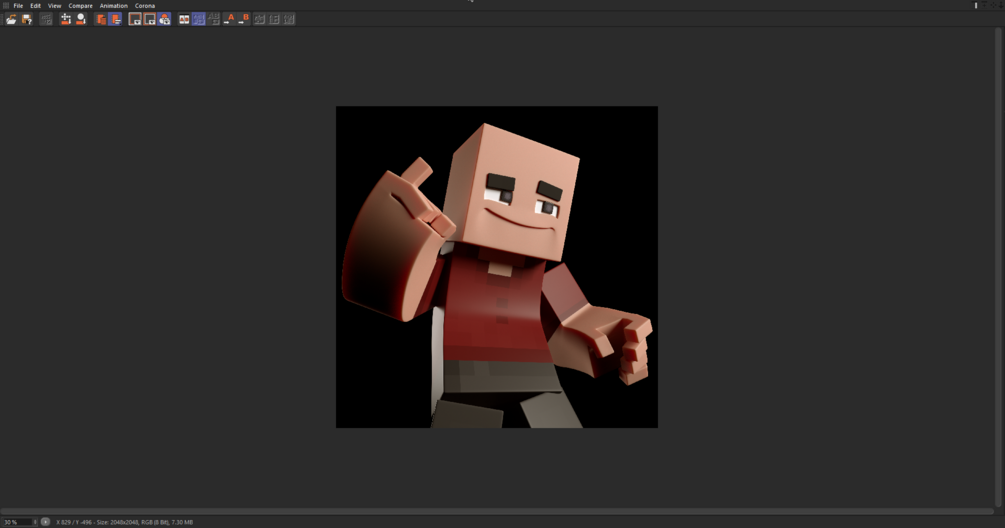Image resolution: width=1005 pixels, height=528 pixels.
Task: Click the Save Image As floppy disk icon
Action: coord(27,19)
